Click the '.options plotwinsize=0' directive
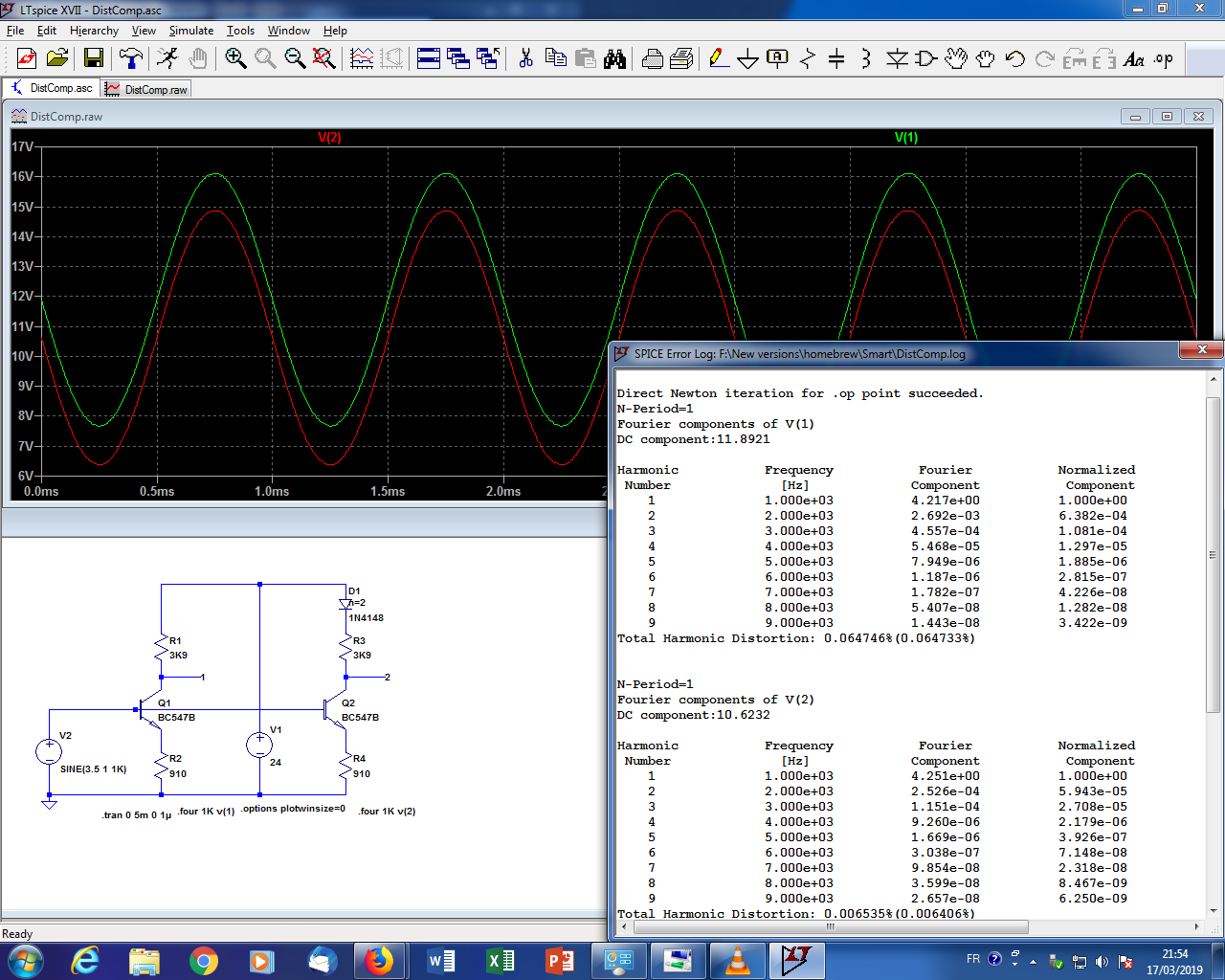 pos(293,809)
